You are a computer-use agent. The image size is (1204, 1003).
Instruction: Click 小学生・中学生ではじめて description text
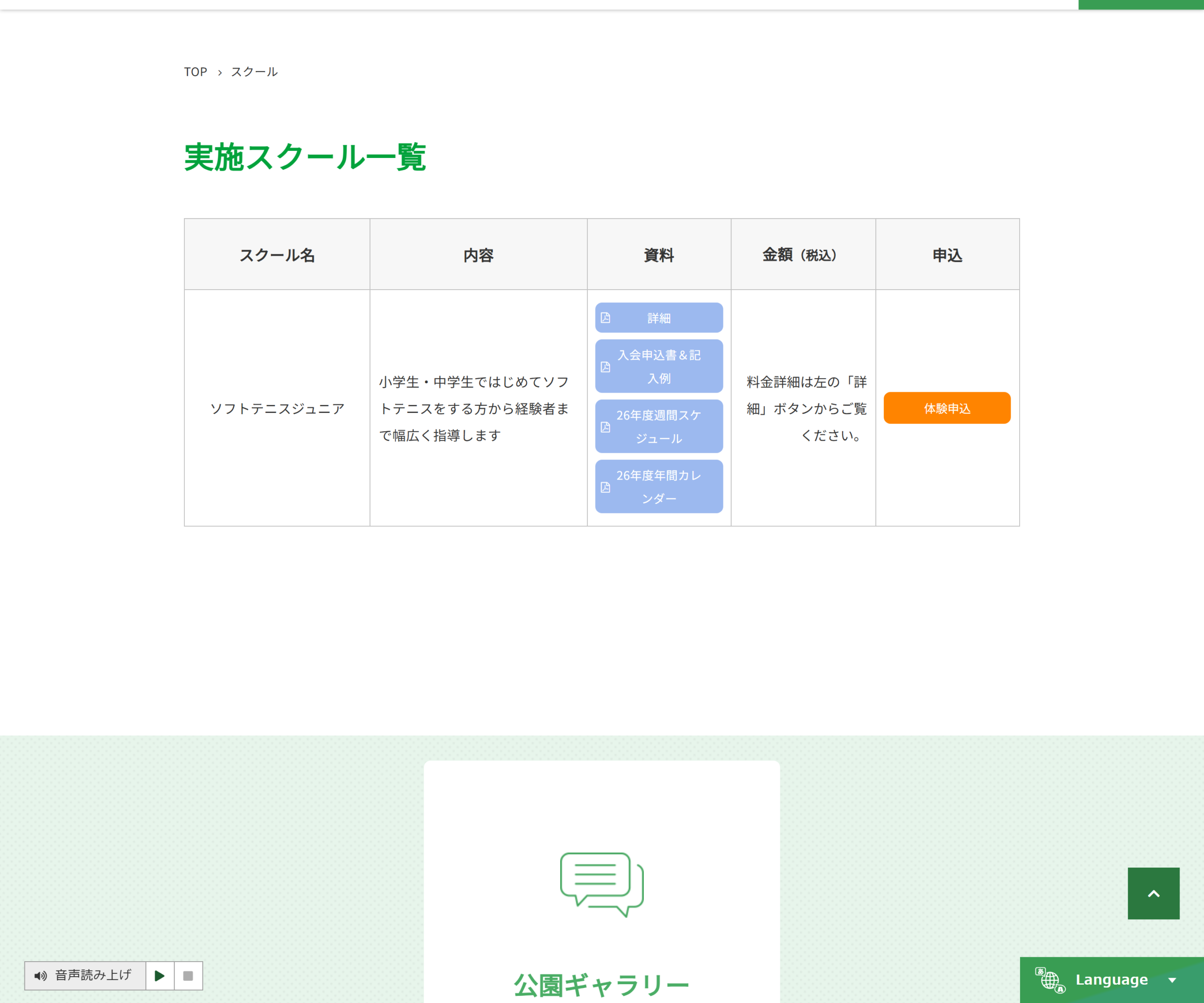[x=474, y=408]
